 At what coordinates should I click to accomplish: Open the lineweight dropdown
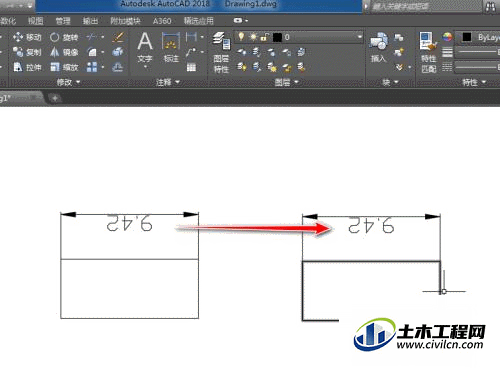point(477,52)
